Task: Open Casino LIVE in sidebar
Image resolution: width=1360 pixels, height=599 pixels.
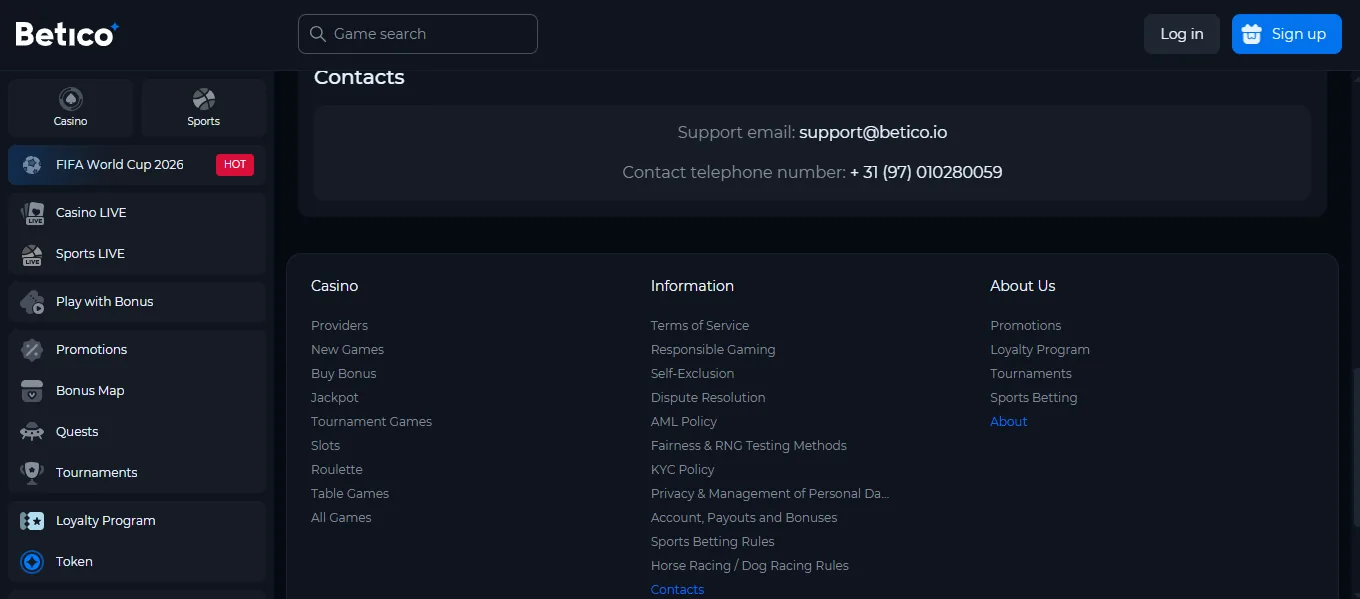Action: [x=137, y=213]
